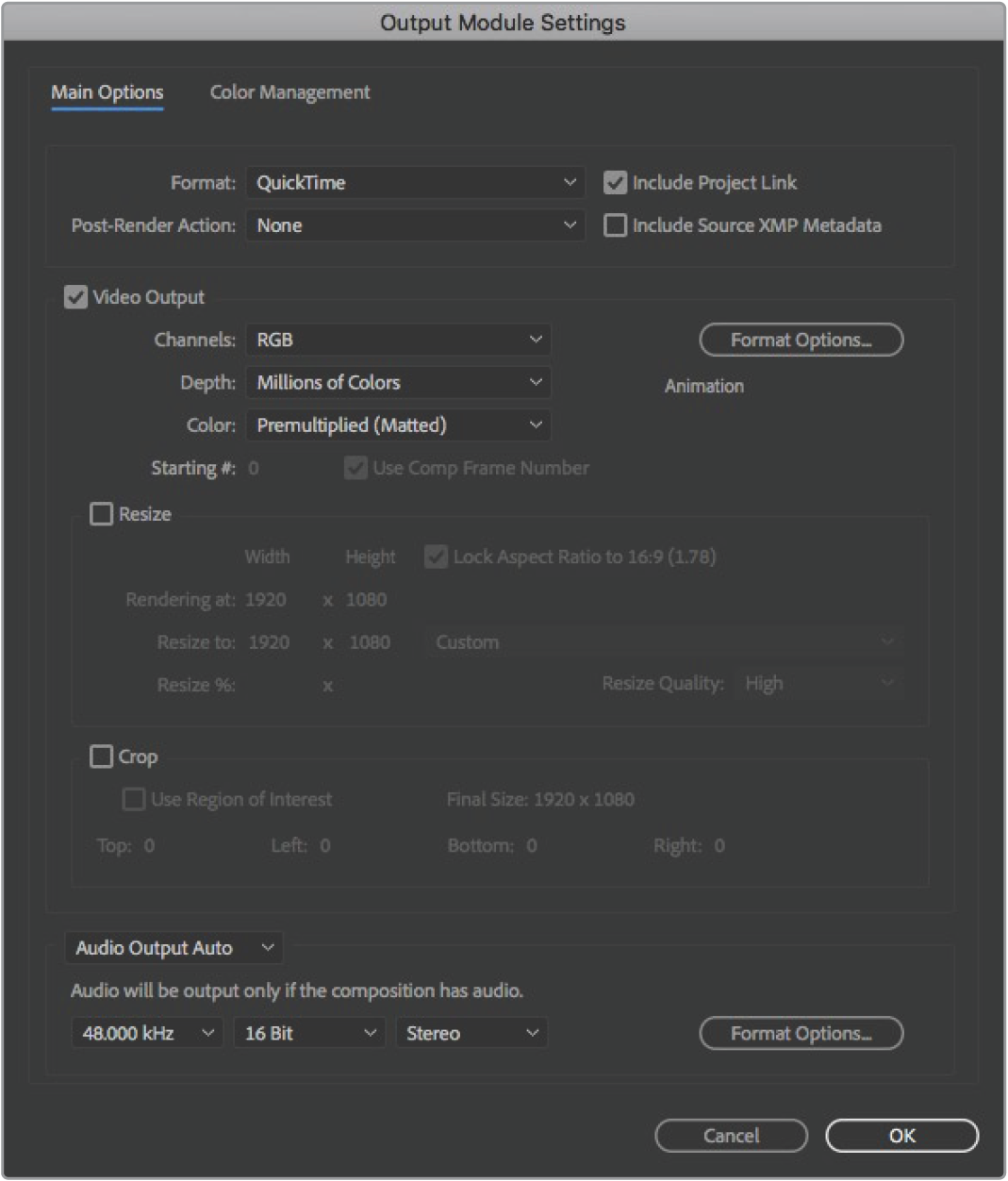Enable the Resize checkbox

pyautogui.click(x=101, y=514)
